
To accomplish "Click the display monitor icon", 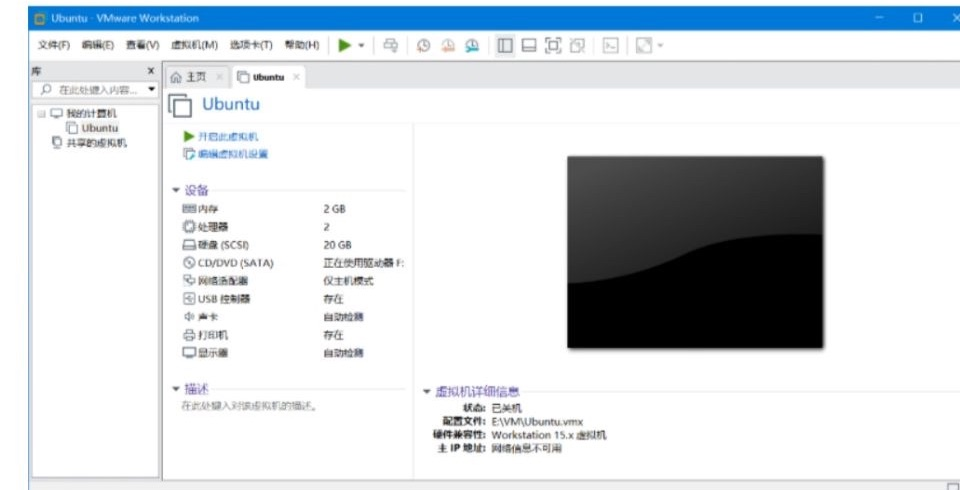I will (x=189, y=353).
